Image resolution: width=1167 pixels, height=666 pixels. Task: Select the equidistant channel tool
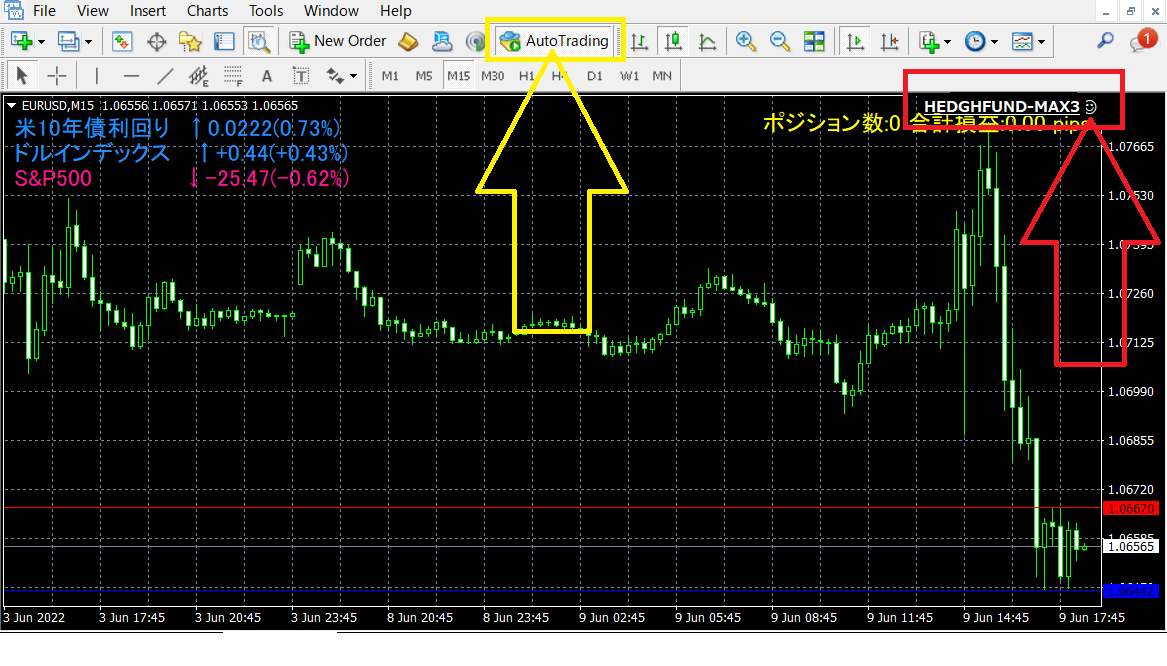(199, 76)
